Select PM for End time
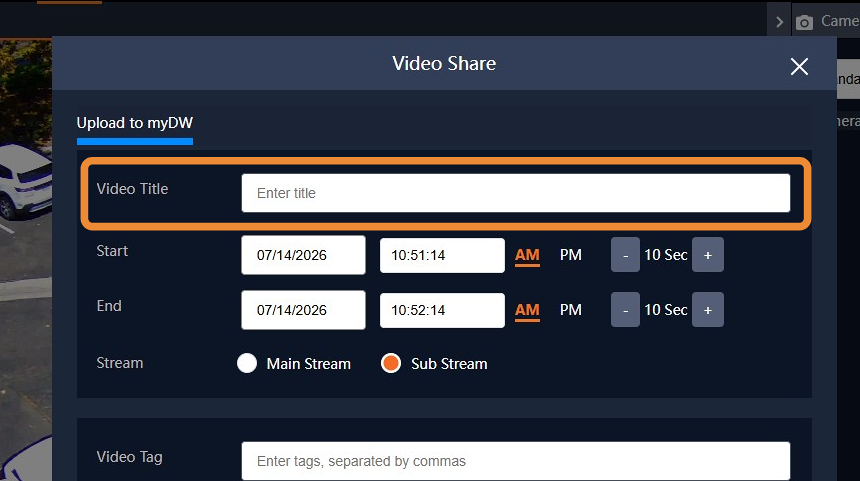 tap(570, 310)
